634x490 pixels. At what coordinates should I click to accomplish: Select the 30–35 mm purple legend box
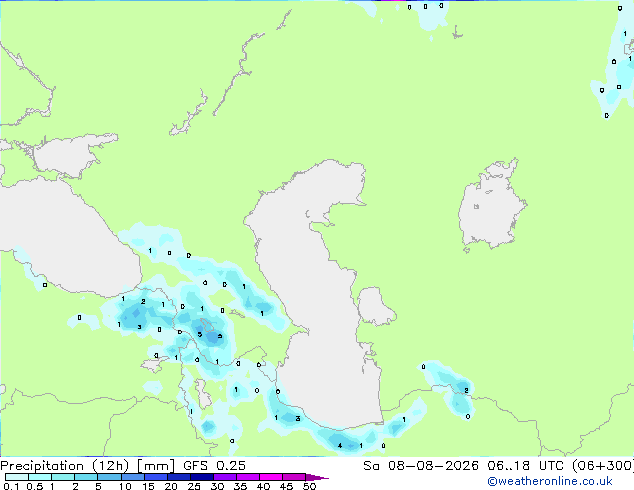(x=225, y=477)
